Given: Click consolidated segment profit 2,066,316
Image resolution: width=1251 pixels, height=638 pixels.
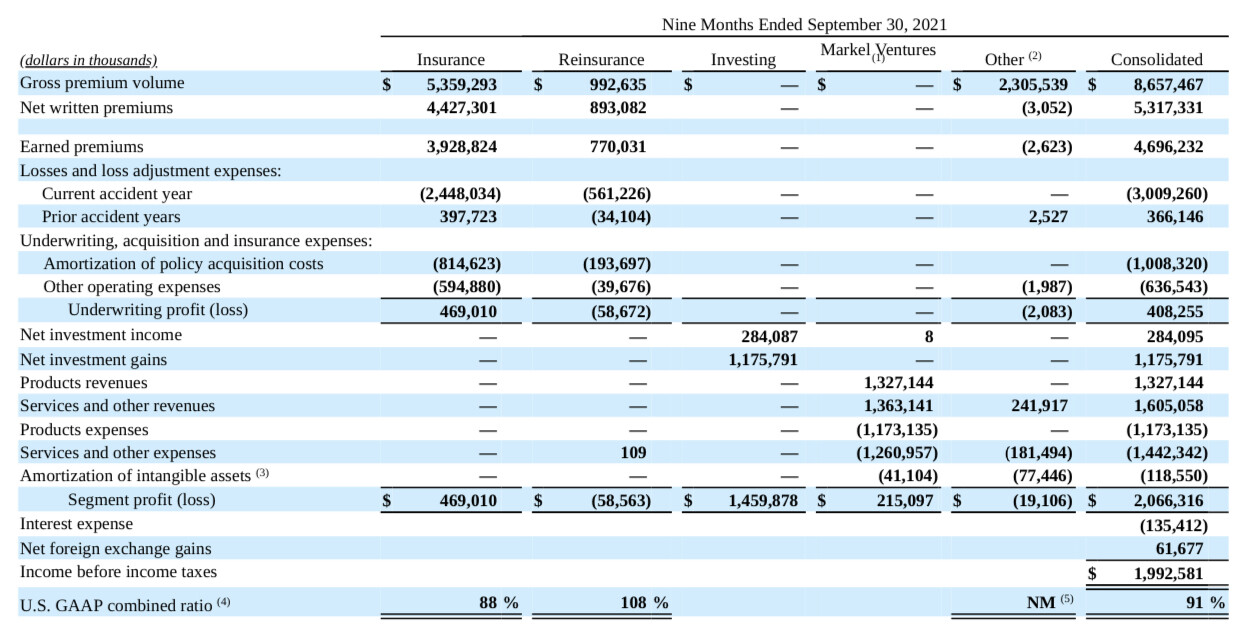Looking at the screenshot, I should [x=1168, y=501].
